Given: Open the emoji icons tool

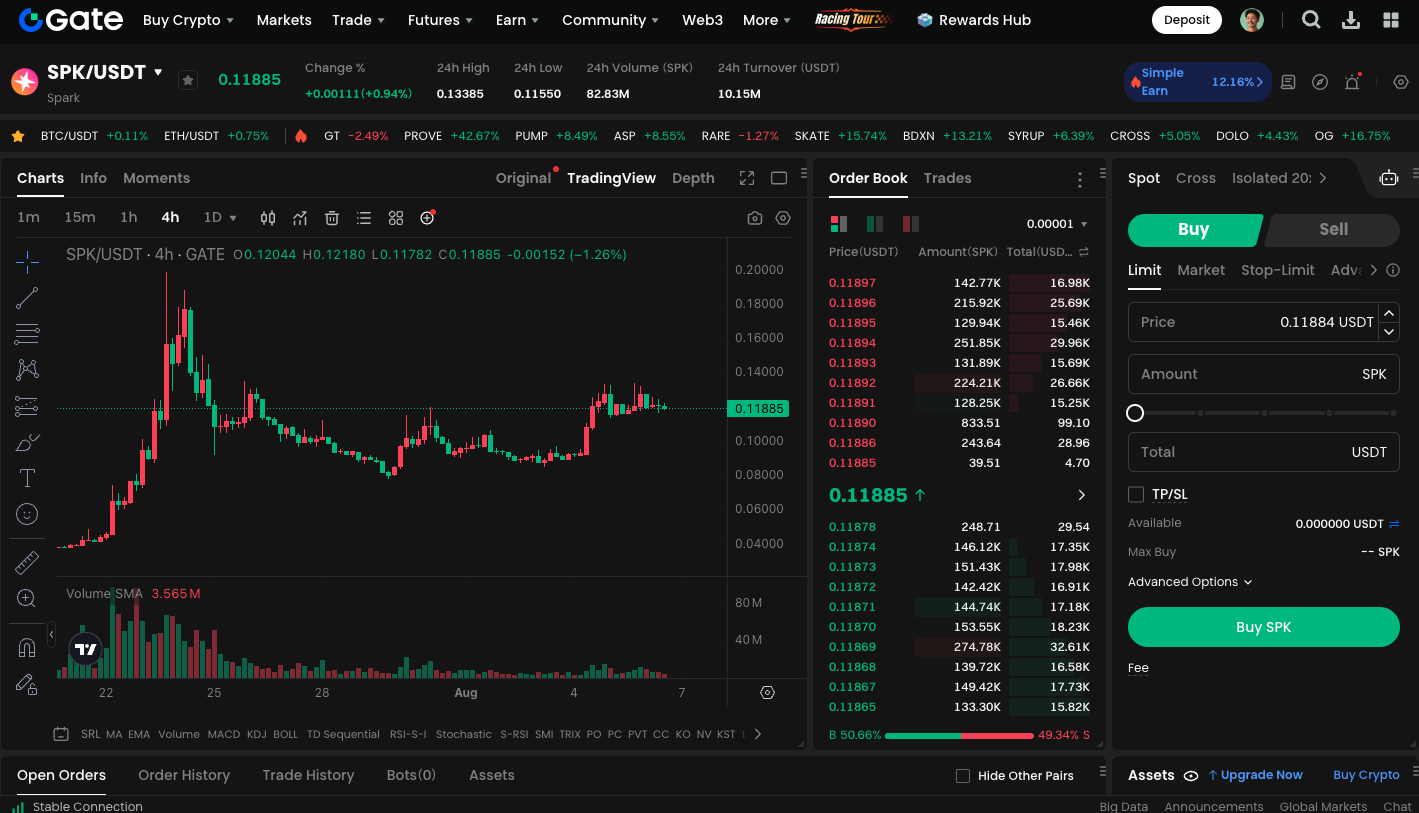Looking at the screenshot, I should coord(27,514).
